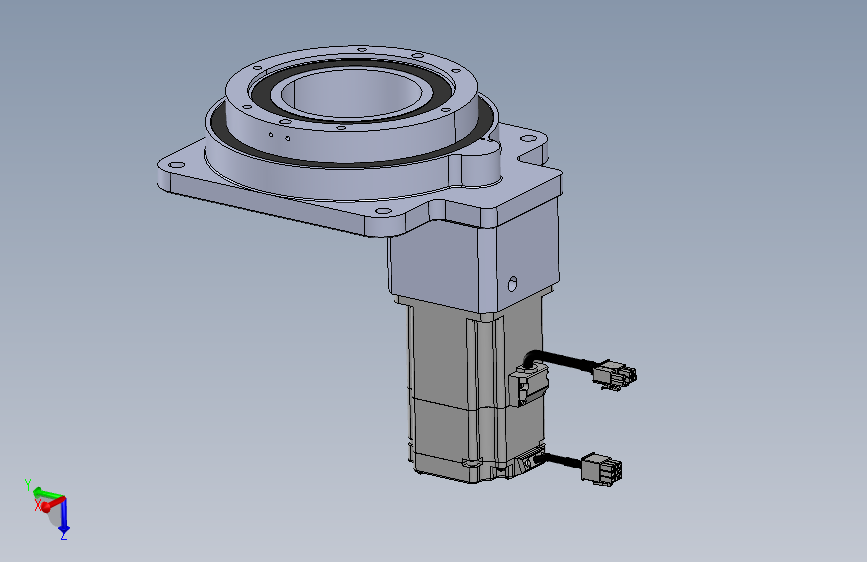Click the green Y axis of the triad
Image resolution: width=867 pixels, height=562 pixels.
pos(48,492)
